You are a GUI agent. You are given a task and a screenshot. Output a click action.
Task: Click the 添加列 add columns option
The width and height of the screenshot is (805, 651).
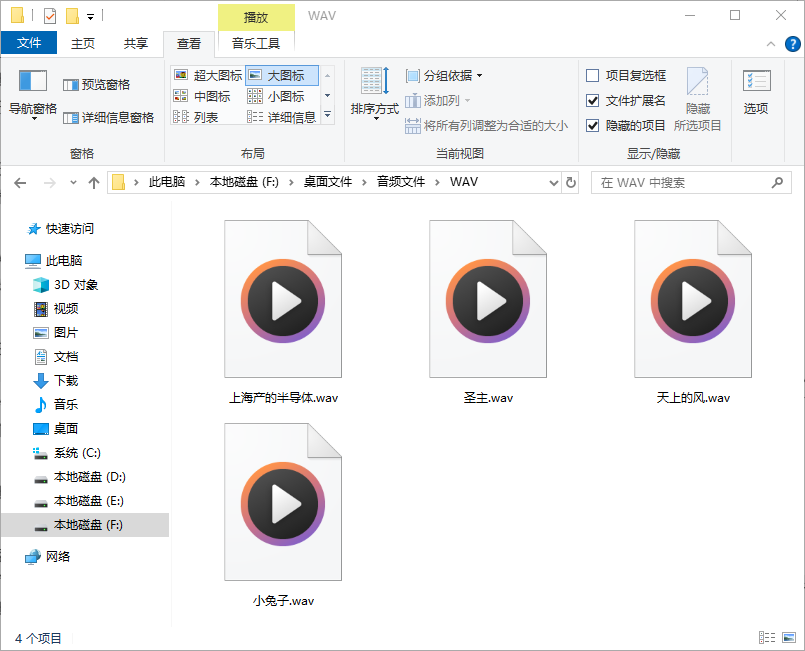point(438,101)
